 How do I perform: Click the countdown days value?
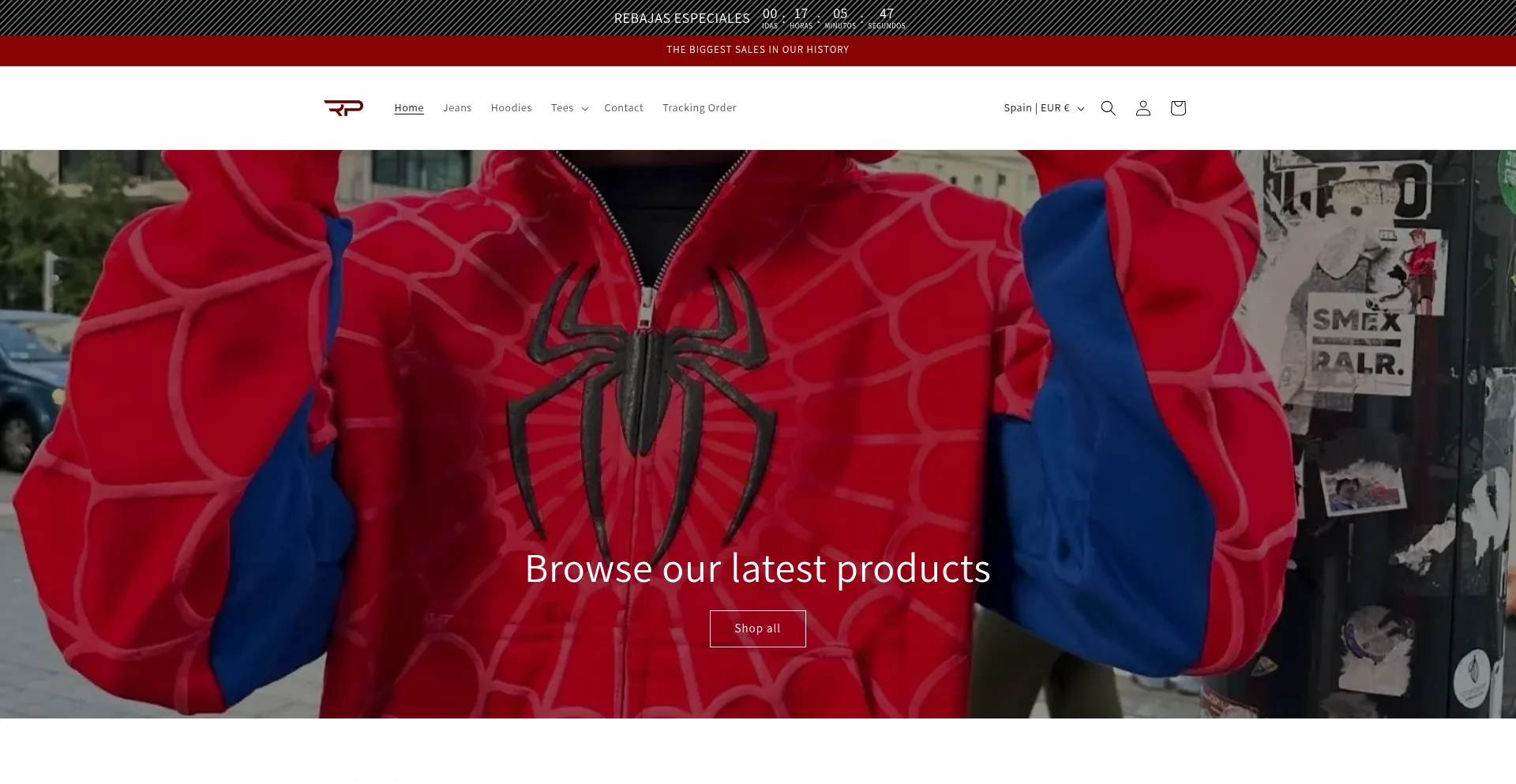770,14
